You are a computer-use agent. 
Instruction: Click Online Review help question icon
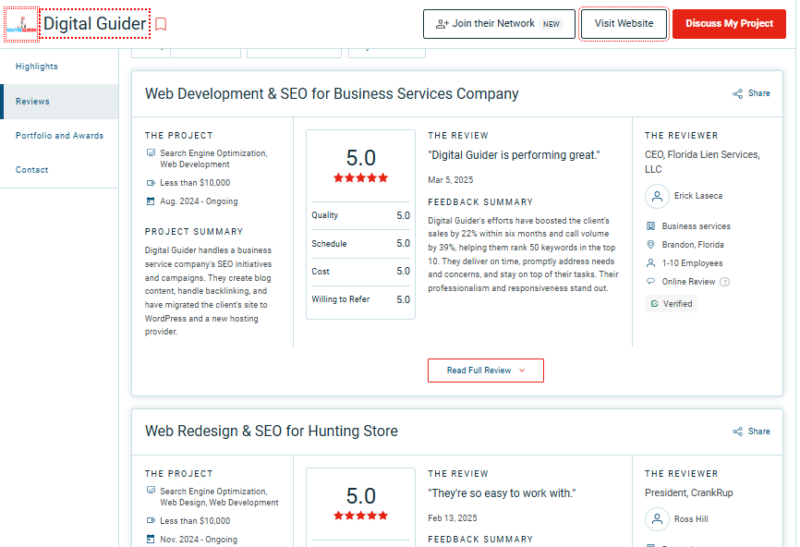pos(724,282)
